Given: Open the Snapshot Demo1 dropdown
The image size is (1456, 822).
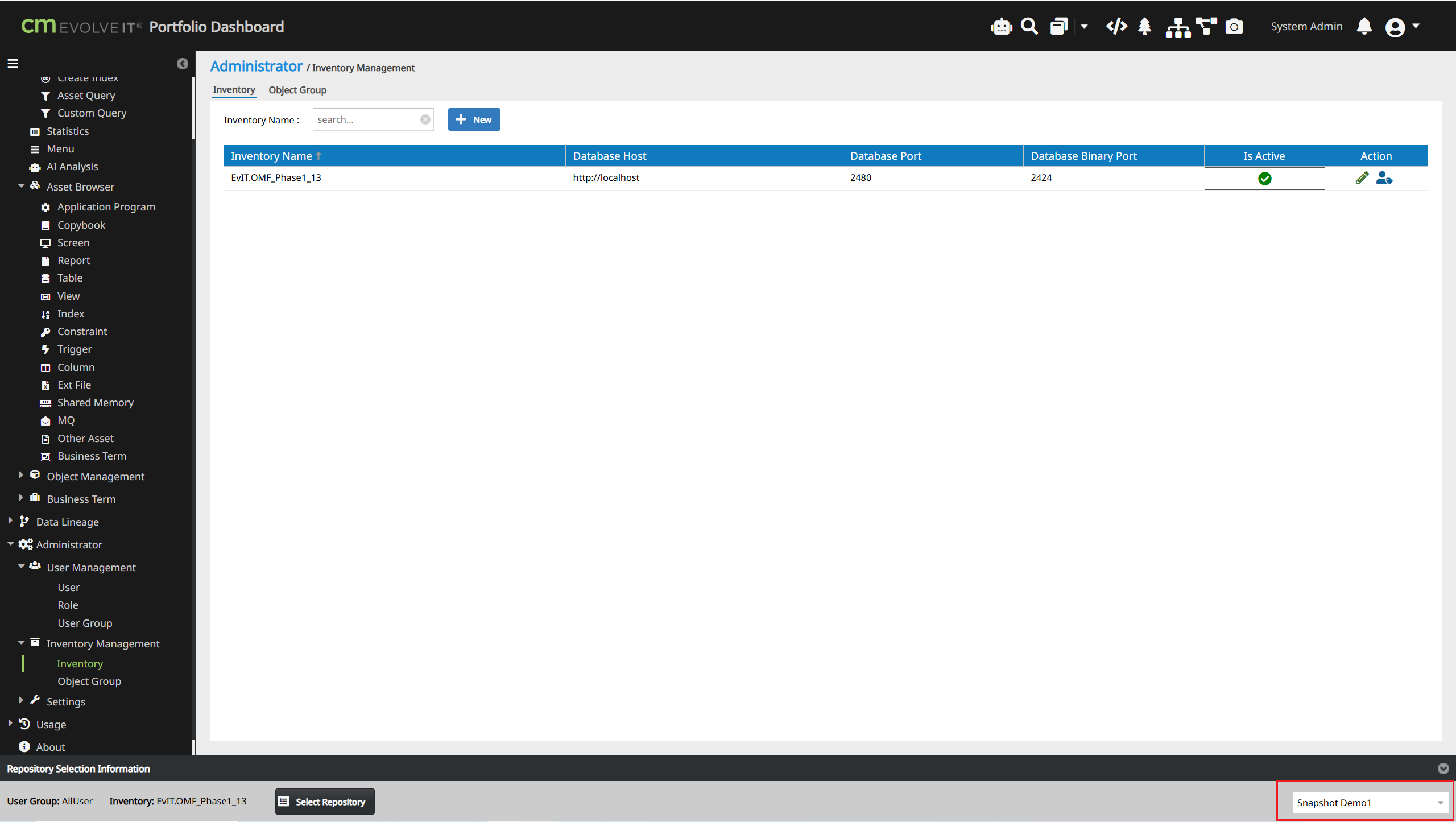Looking at the screenshot, I should pos(1370,803).
